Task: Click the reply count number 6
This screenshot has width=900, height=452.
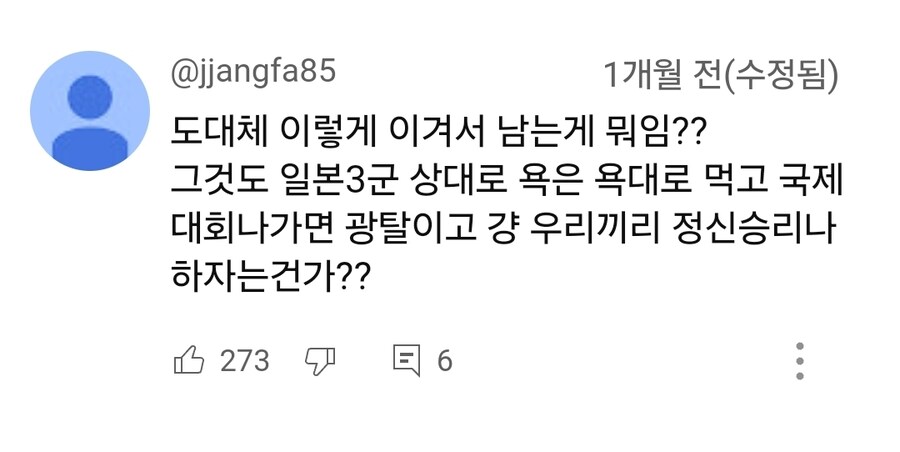Action: 444,360
